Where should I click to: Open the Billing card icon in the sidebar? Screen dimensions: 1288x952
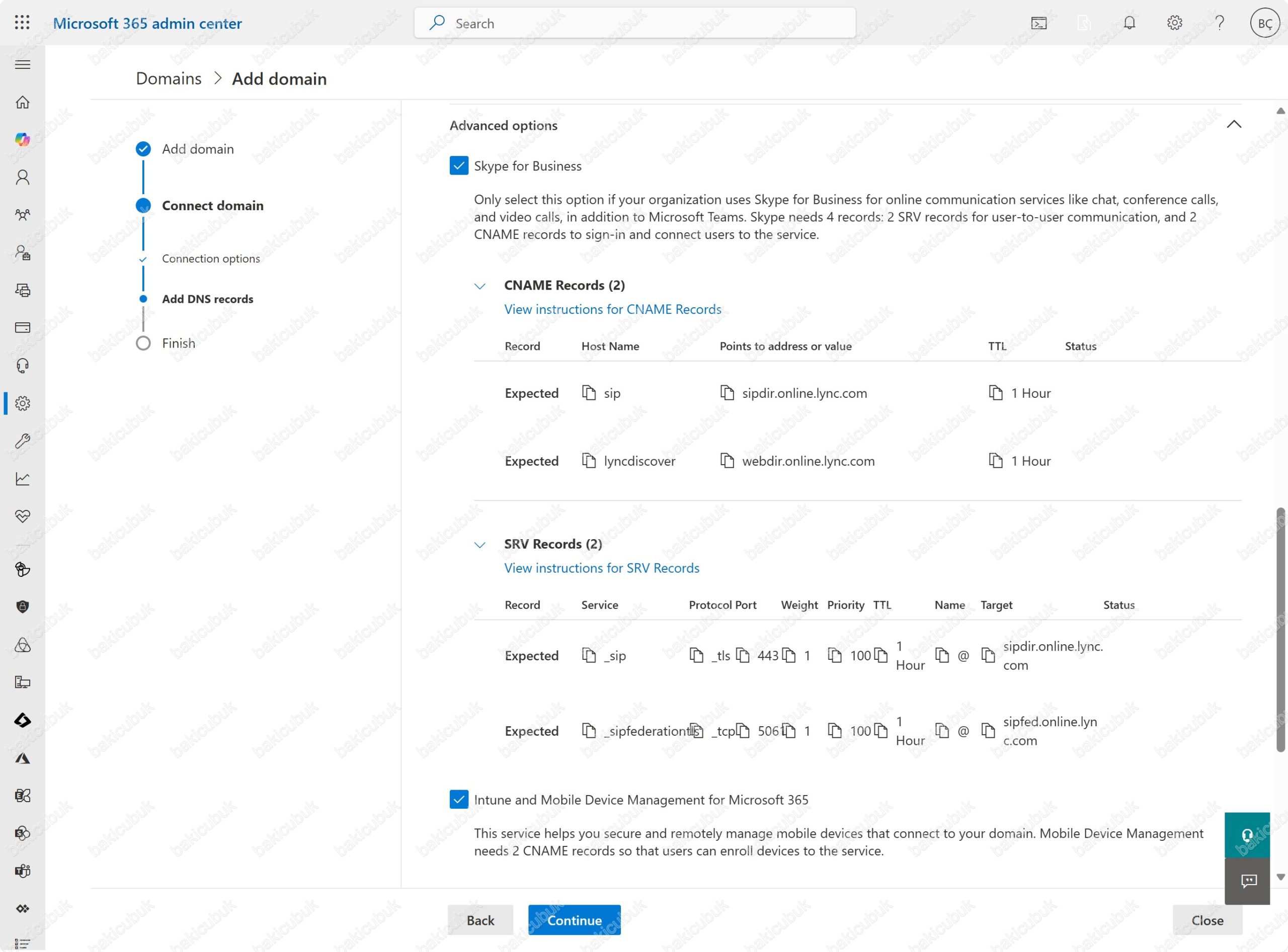[x=23, y=328]
